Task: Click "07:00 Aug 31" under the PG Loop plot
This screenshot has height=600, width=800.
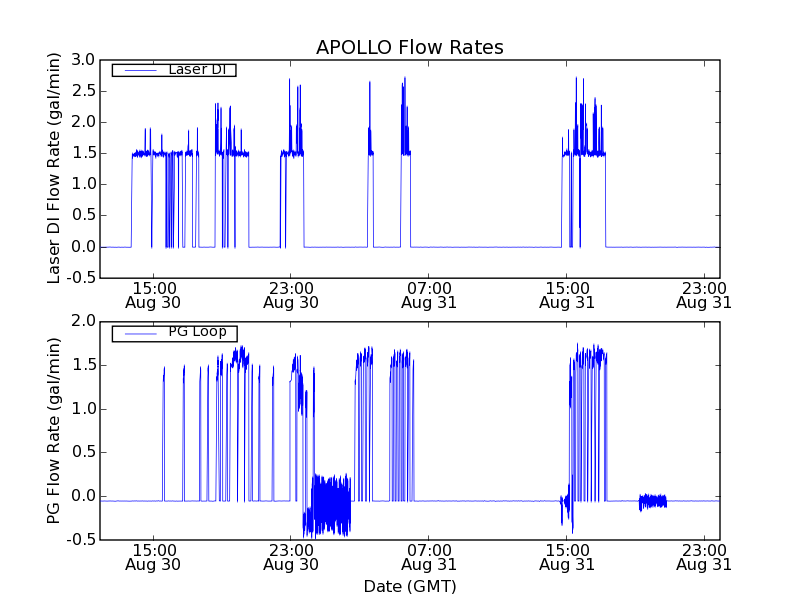Action: pyautogui.click(x=429, y=558)
